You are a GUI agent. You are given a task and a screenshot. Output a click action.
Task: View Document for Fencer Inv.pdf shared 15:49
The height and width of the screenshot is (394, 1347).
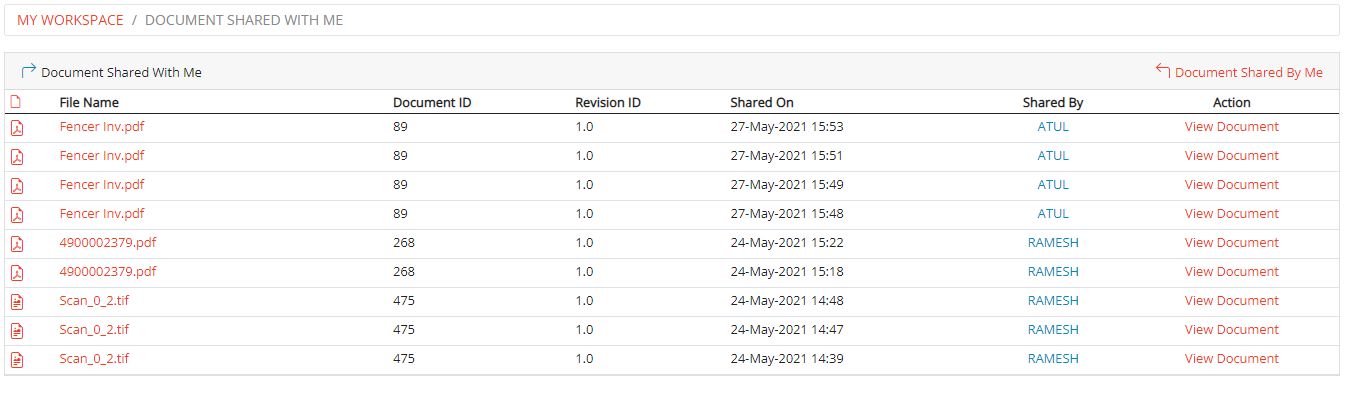point(1231,185)
